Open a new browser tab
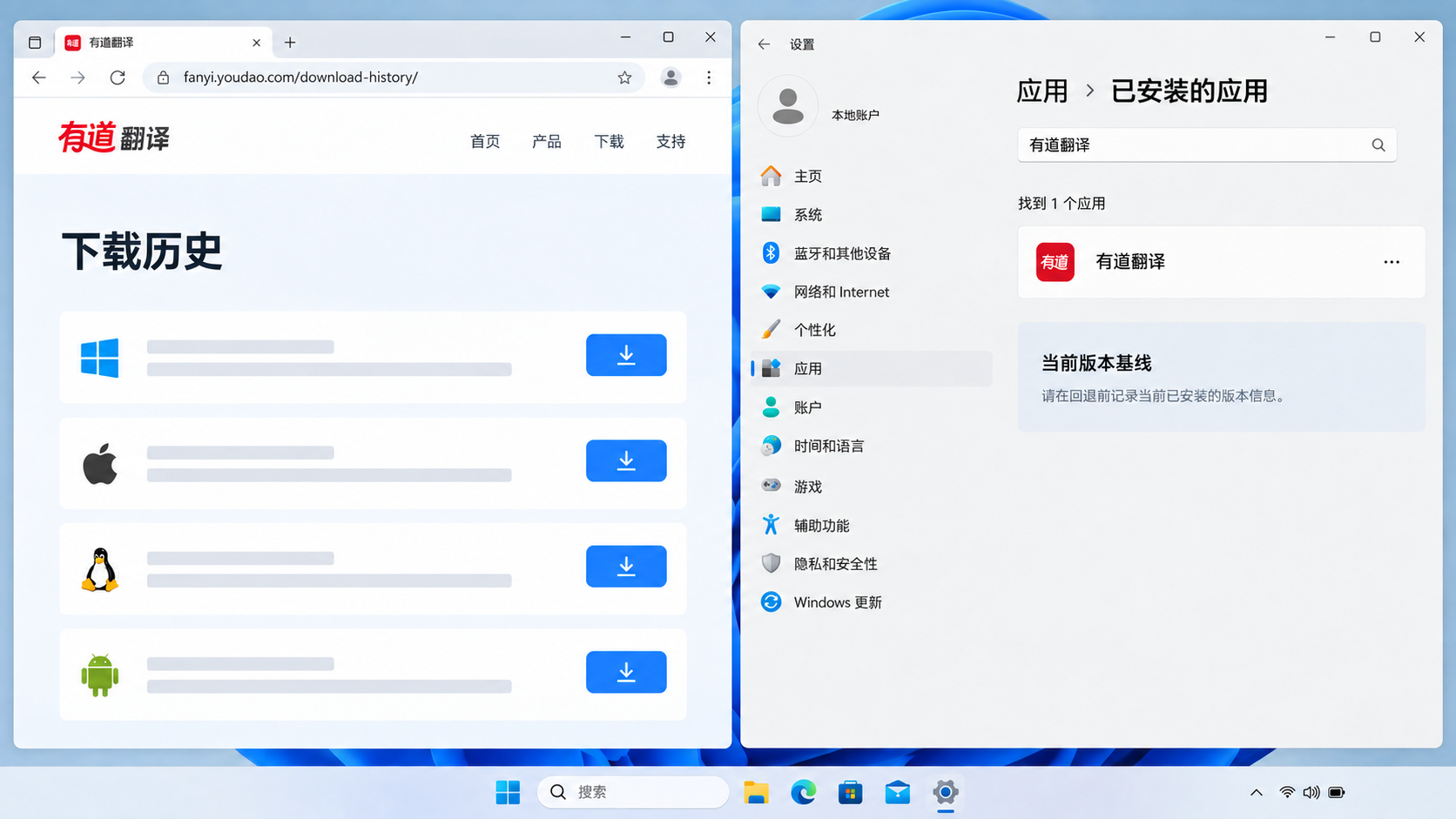 point(290,42)
